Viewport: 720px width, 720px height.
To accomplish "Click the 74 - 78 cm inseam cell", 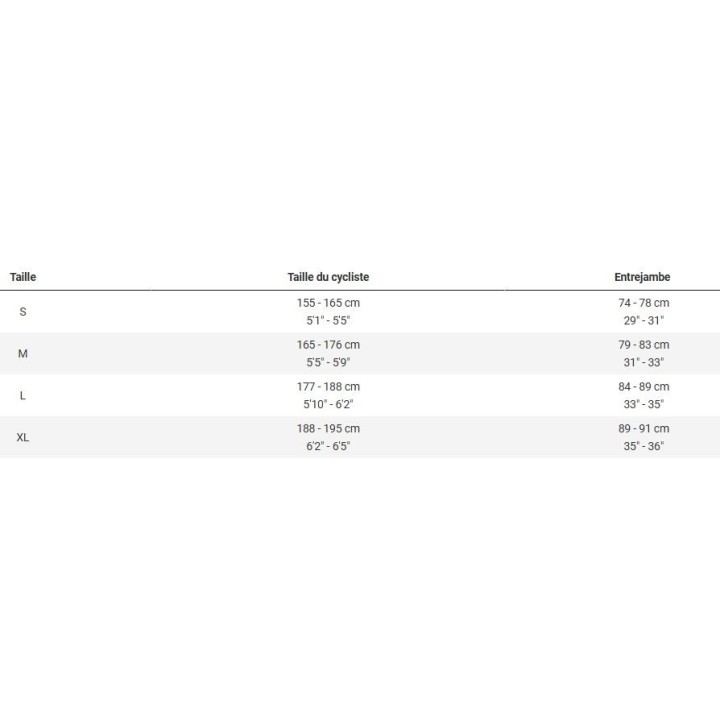I will pyautogui.click(x=644, y=303).
